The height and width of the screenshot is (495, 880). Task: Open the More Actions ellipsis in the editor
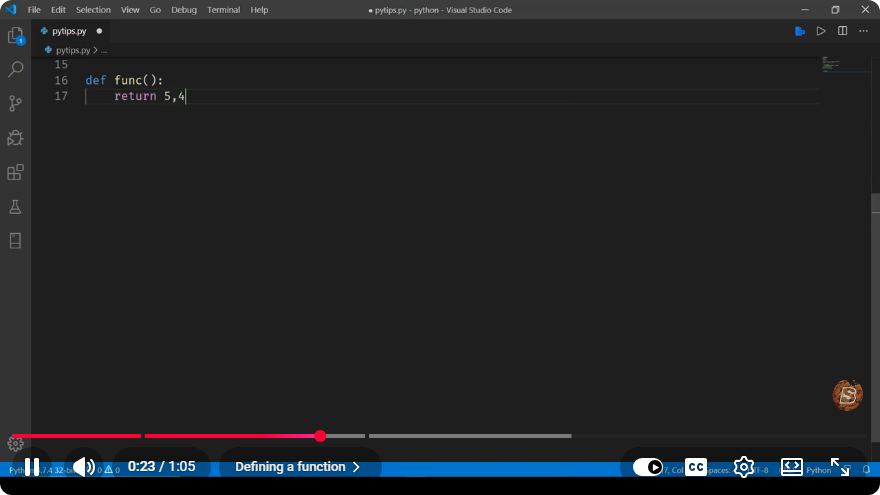click(x=864, y=31)
